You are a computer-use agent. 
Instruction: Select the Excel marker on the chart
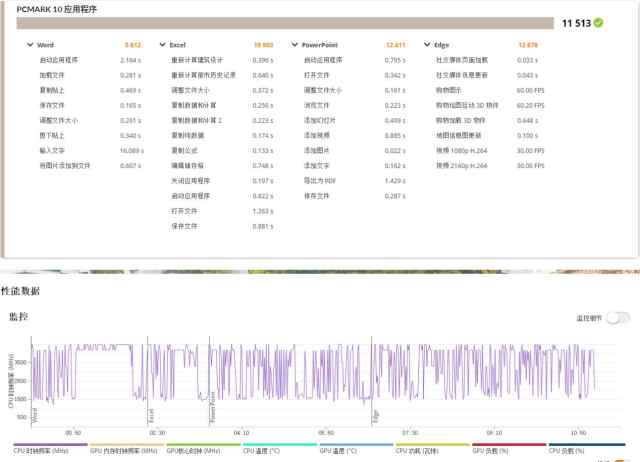point(151,415)
